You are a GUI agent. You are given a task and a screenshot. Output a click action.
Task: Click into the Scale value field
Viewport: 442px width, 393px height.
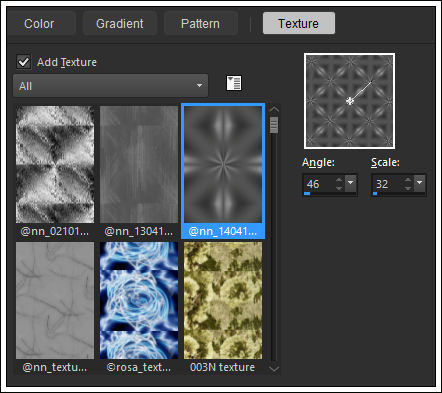(x=388, y=184)
